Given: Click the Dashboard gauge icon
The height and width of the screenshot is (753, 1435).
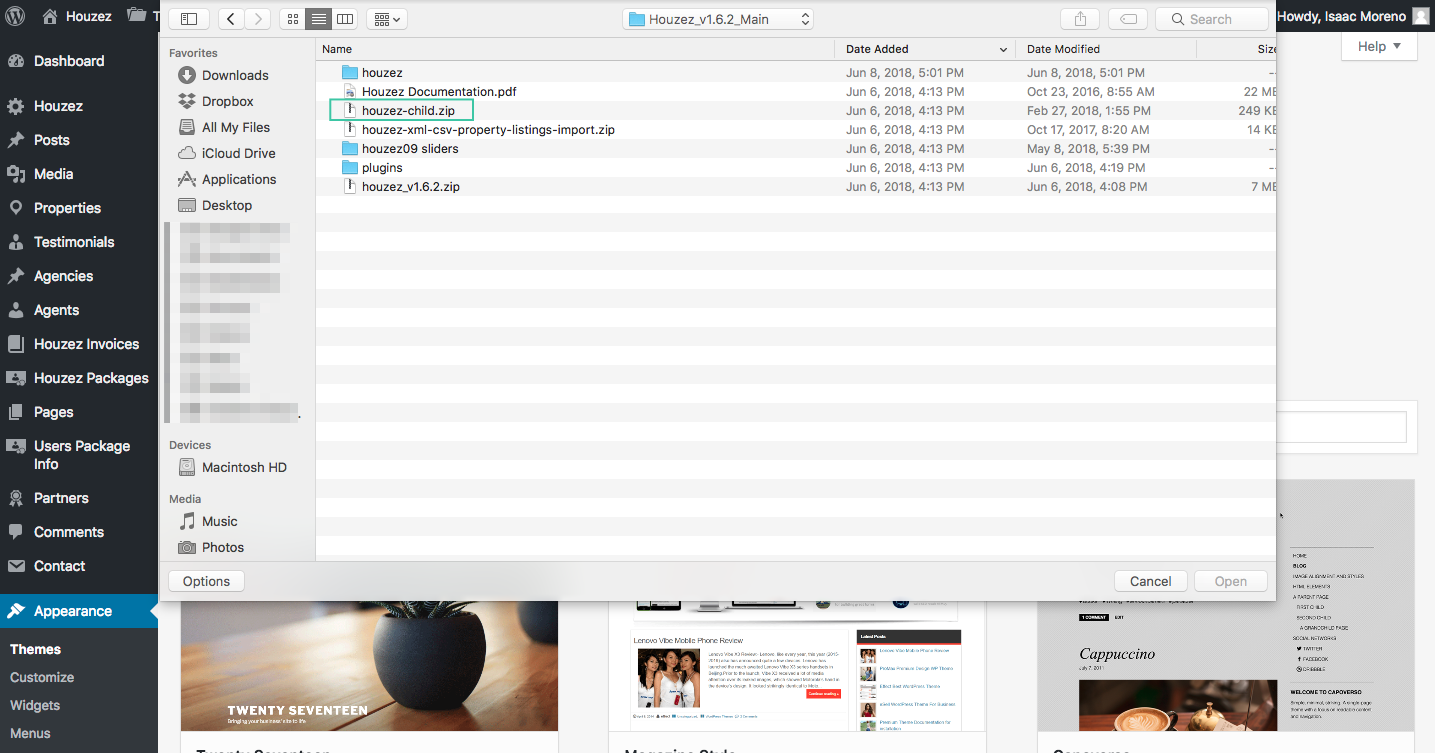Looking at the screenshot, I should [16, 61].
